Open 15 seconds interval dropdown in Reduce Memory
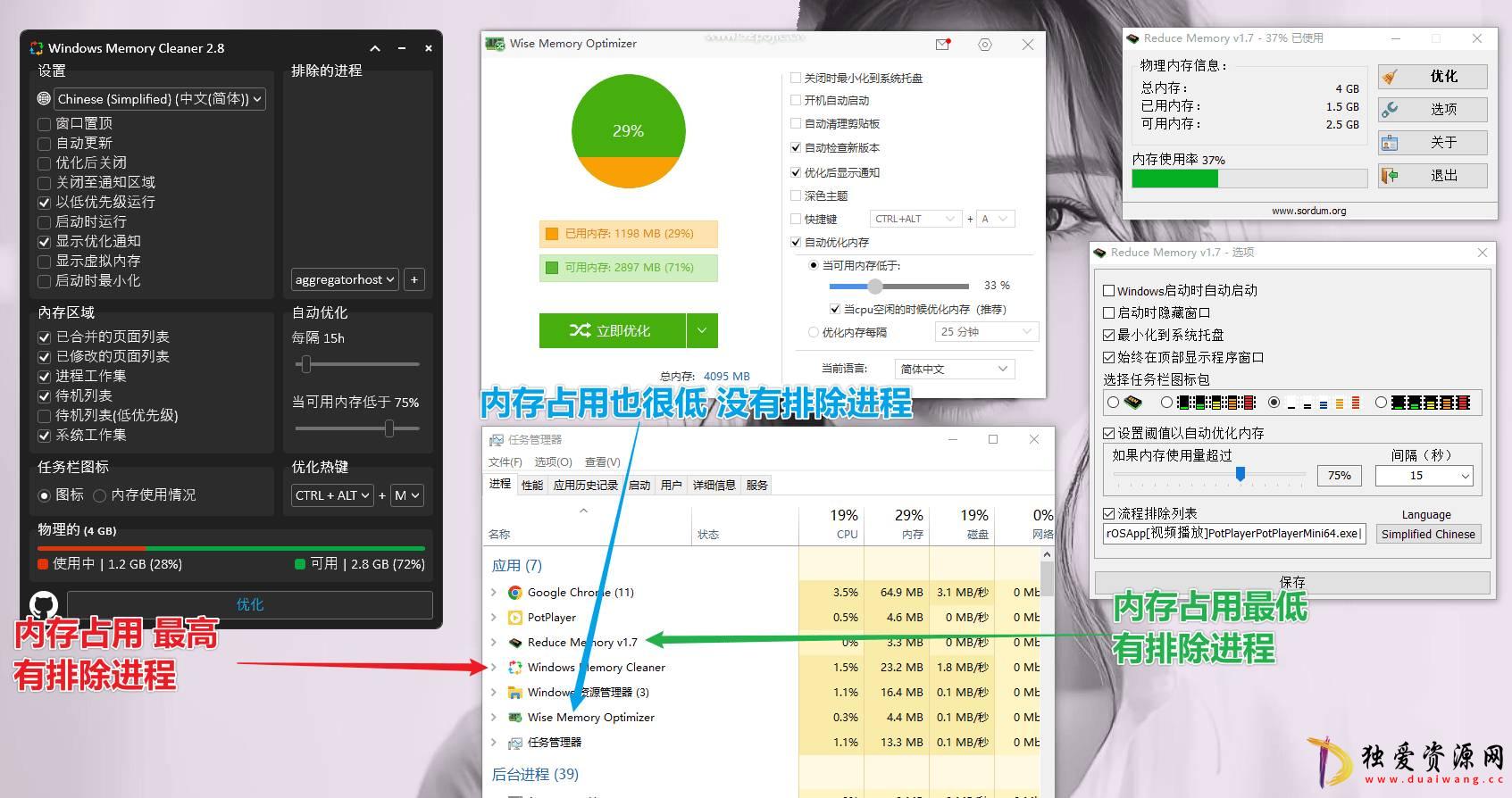1512x798 pixels. [1424, 476]
